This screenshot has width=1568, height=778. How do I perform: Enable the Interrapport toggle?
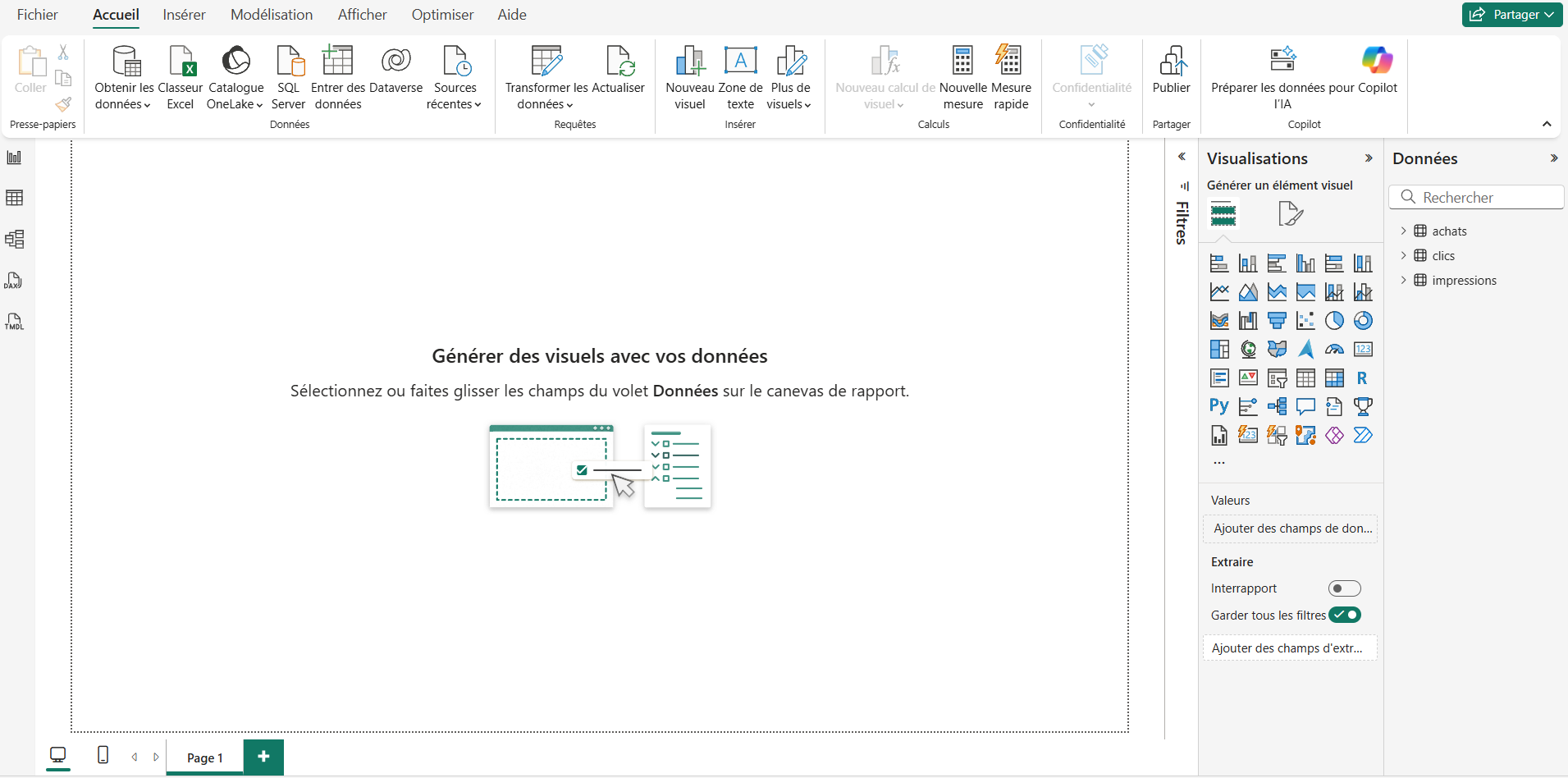[x=1344, y=588]
